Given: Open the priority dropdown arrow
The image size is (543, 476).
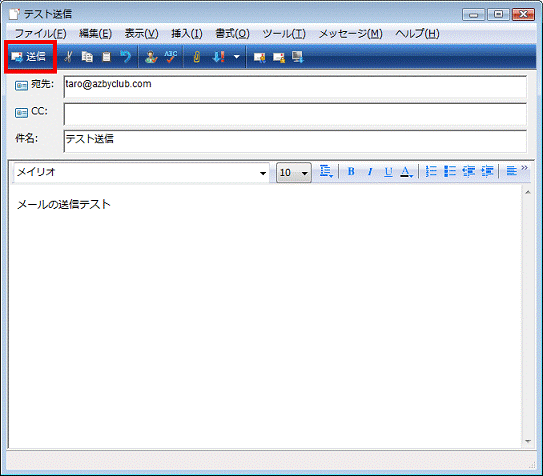Looking at the screenshot, I should (x=237, y=57).
